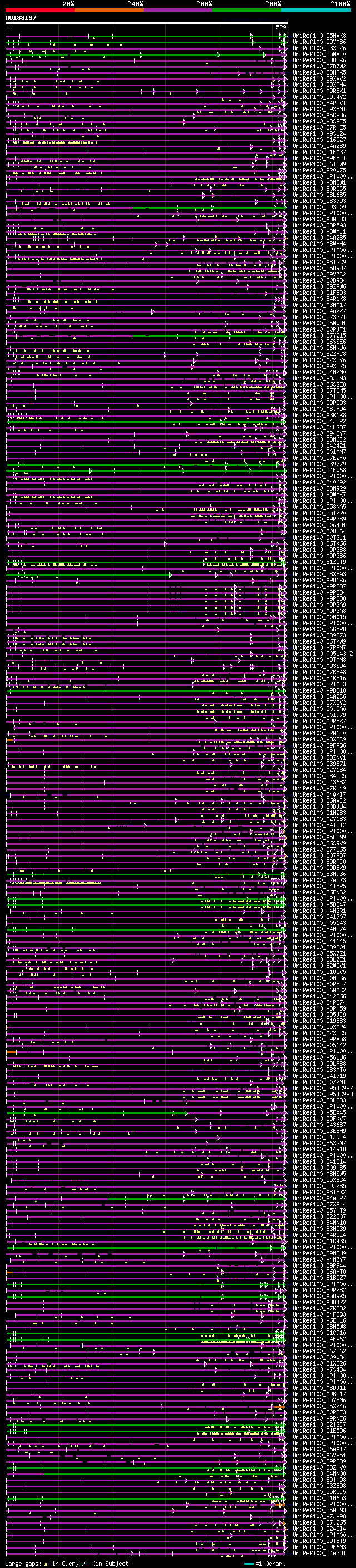The image size is (356, 1568).
Task: Click the white query bar ending at 529
Action: tap(147, 23)
